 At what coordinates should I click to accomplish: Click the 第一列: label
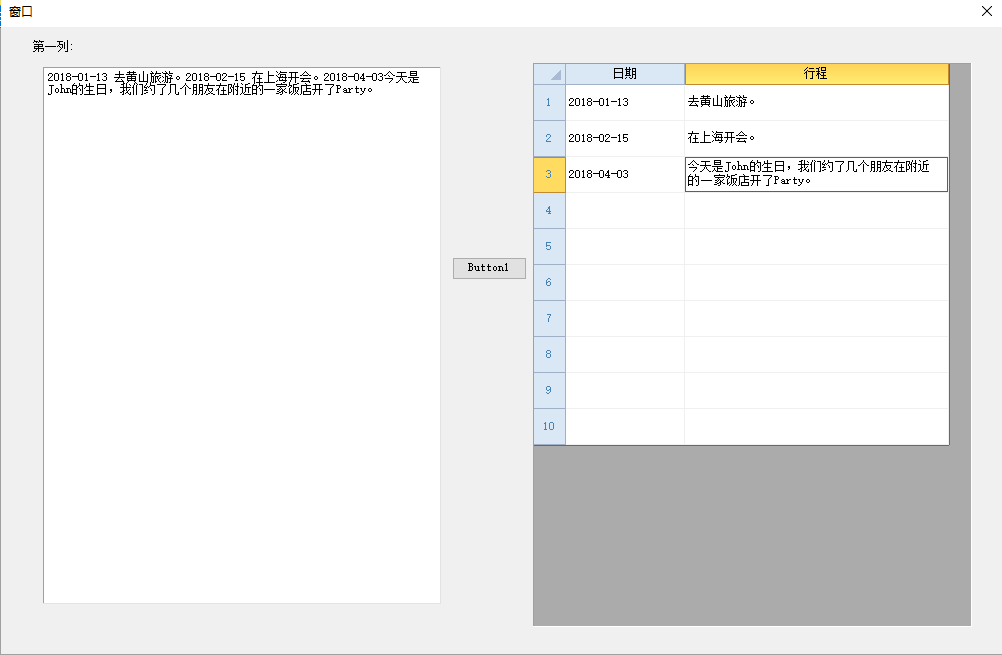53,46
